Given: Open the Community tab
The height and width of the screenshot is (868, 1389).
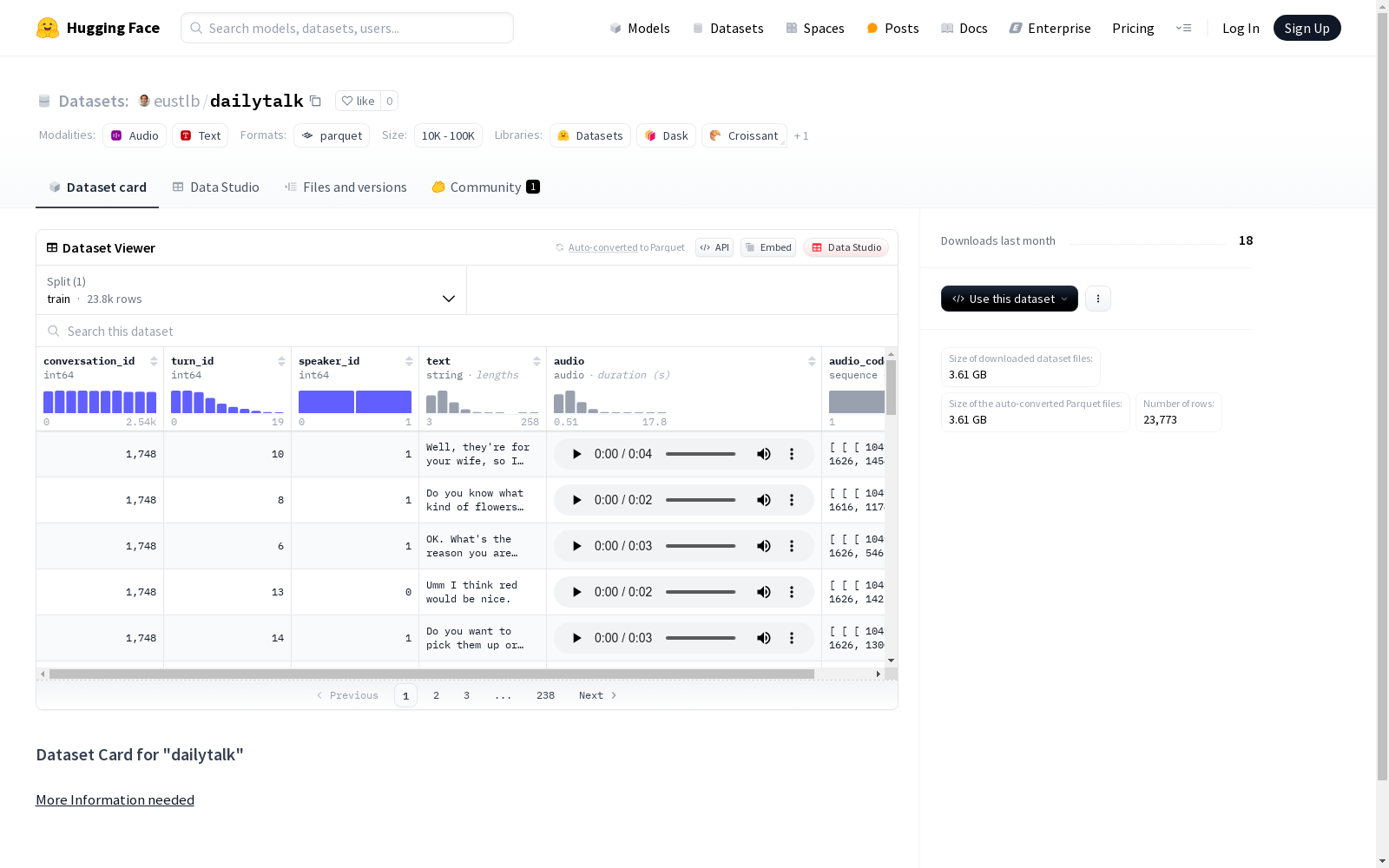Looking at the screenshot, I should (486, 187).
